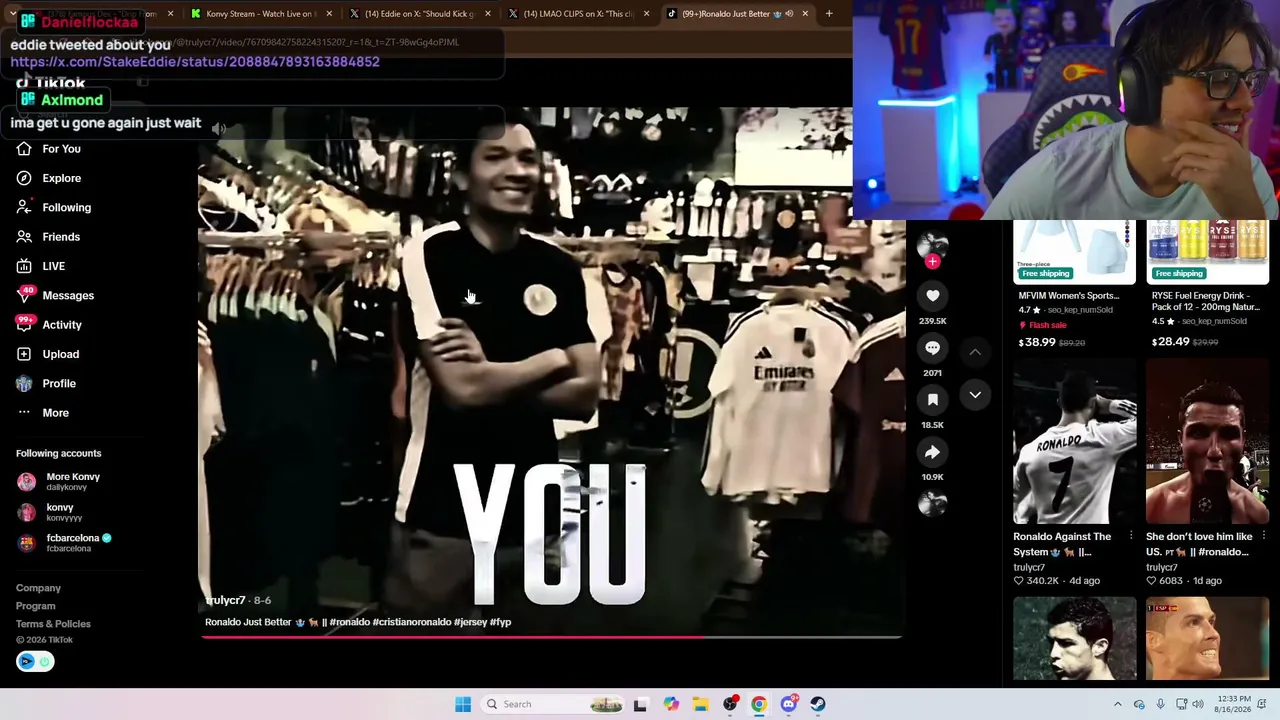Screen dimensions: 1280x720
Task: Open Messages in the sidebar
Action: [x=68, y=295]
